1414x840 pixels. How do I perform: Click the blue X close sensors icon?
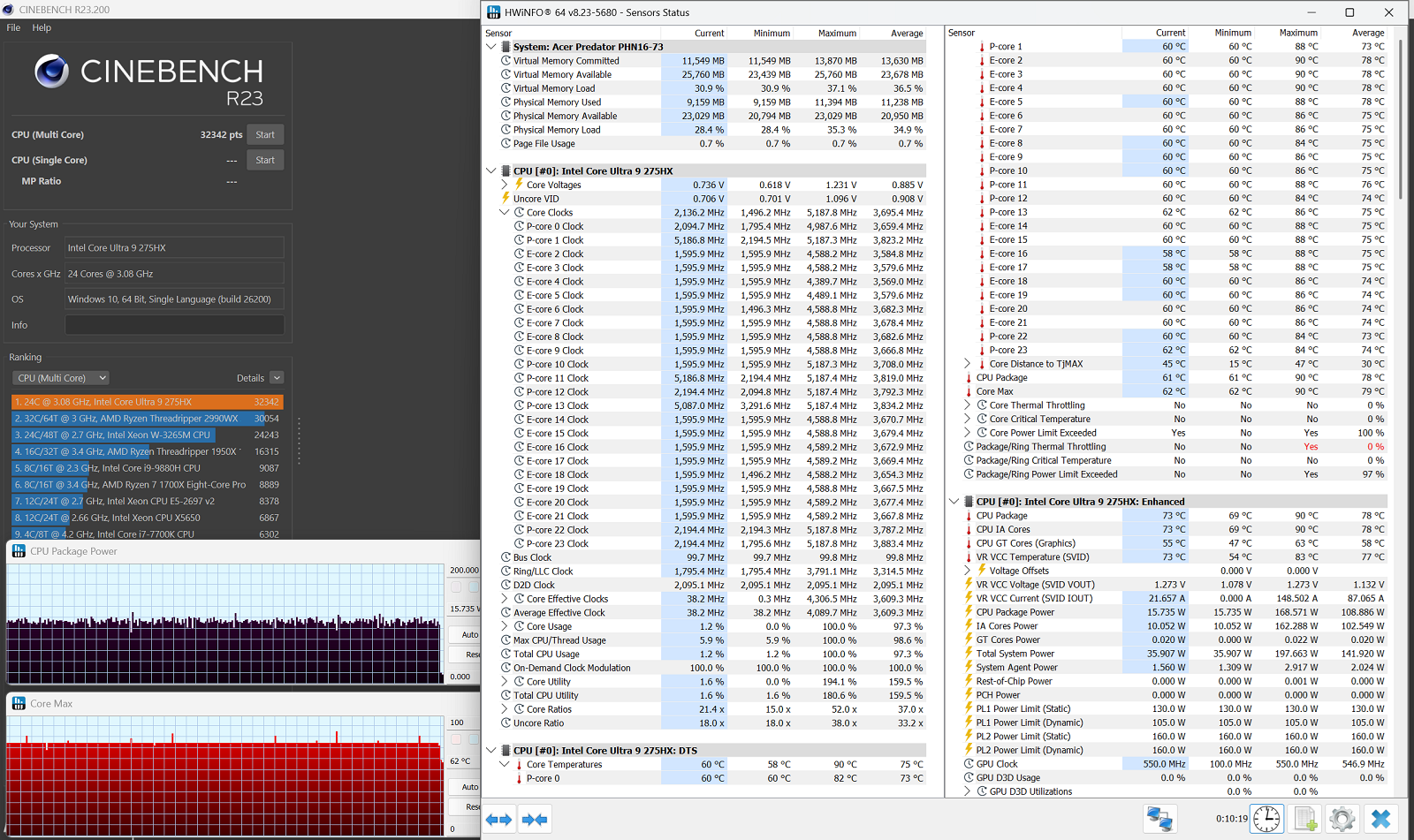(1380, 819)
